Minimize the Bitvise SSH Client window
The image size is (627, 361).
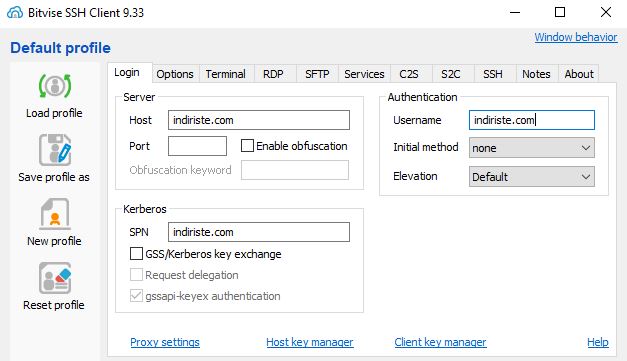tap(515, 12)
